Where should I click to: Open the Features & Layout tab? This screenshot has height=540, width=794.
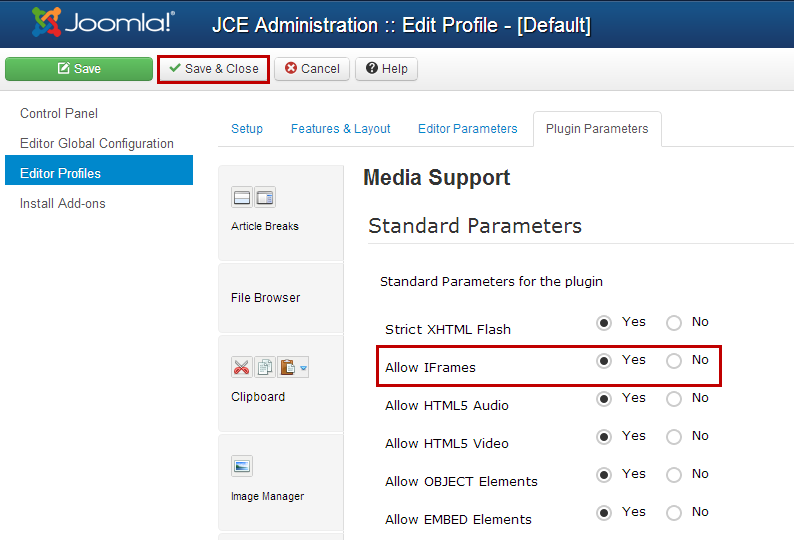point(340,129)
